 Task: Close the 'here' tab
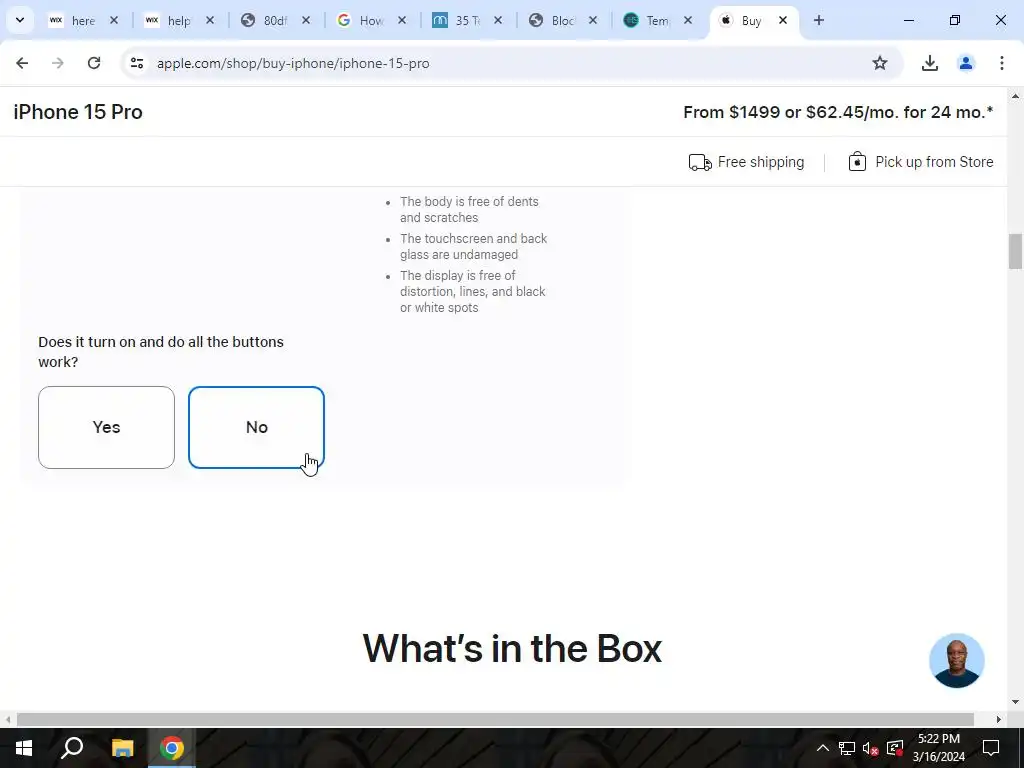tap(114, 20)
